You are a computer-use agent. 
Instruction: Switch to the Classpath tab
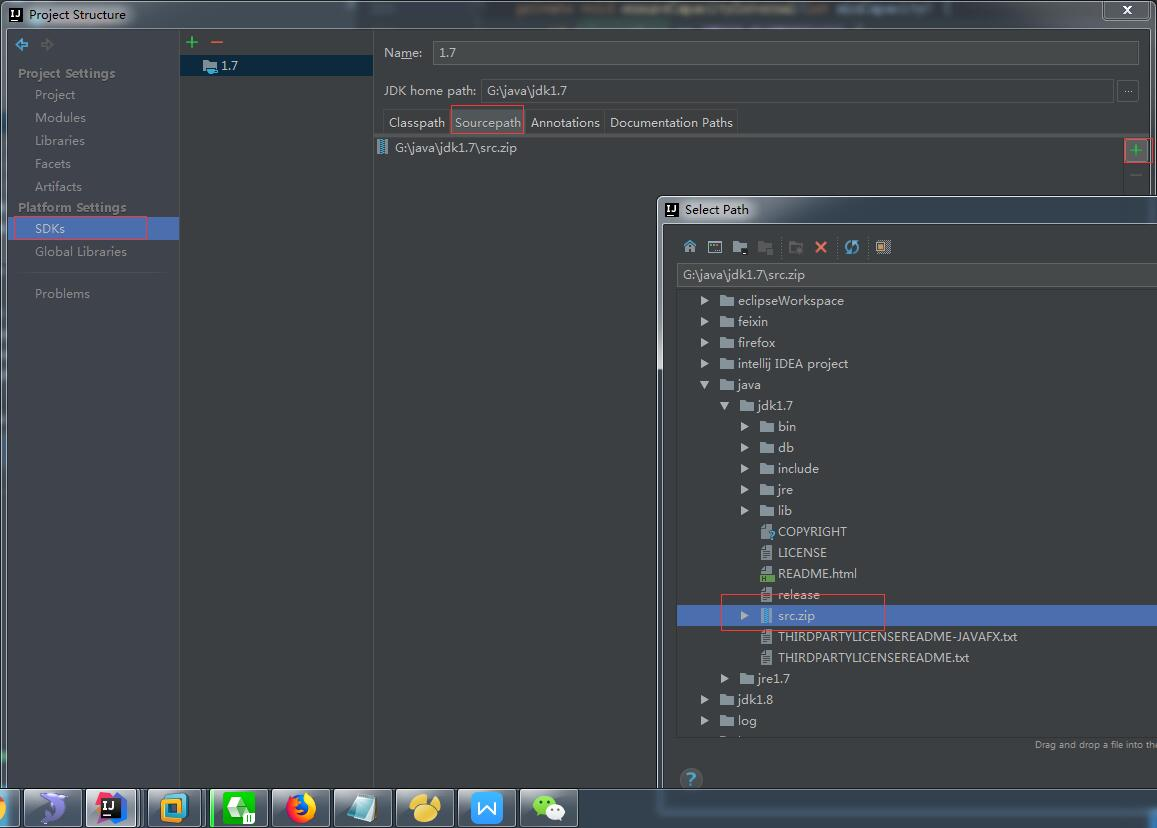pos(416,123)
